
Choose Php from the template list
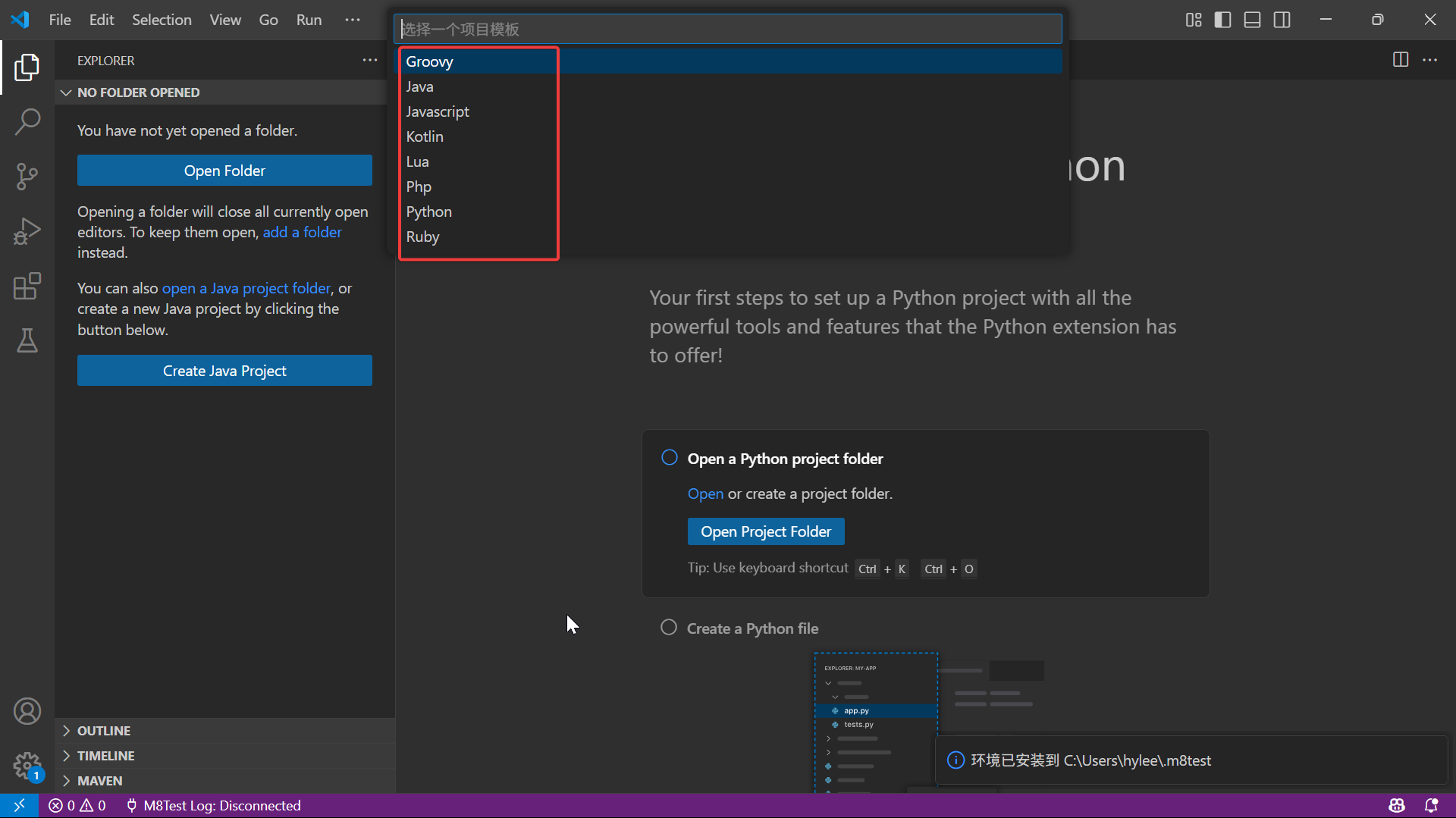730,186
